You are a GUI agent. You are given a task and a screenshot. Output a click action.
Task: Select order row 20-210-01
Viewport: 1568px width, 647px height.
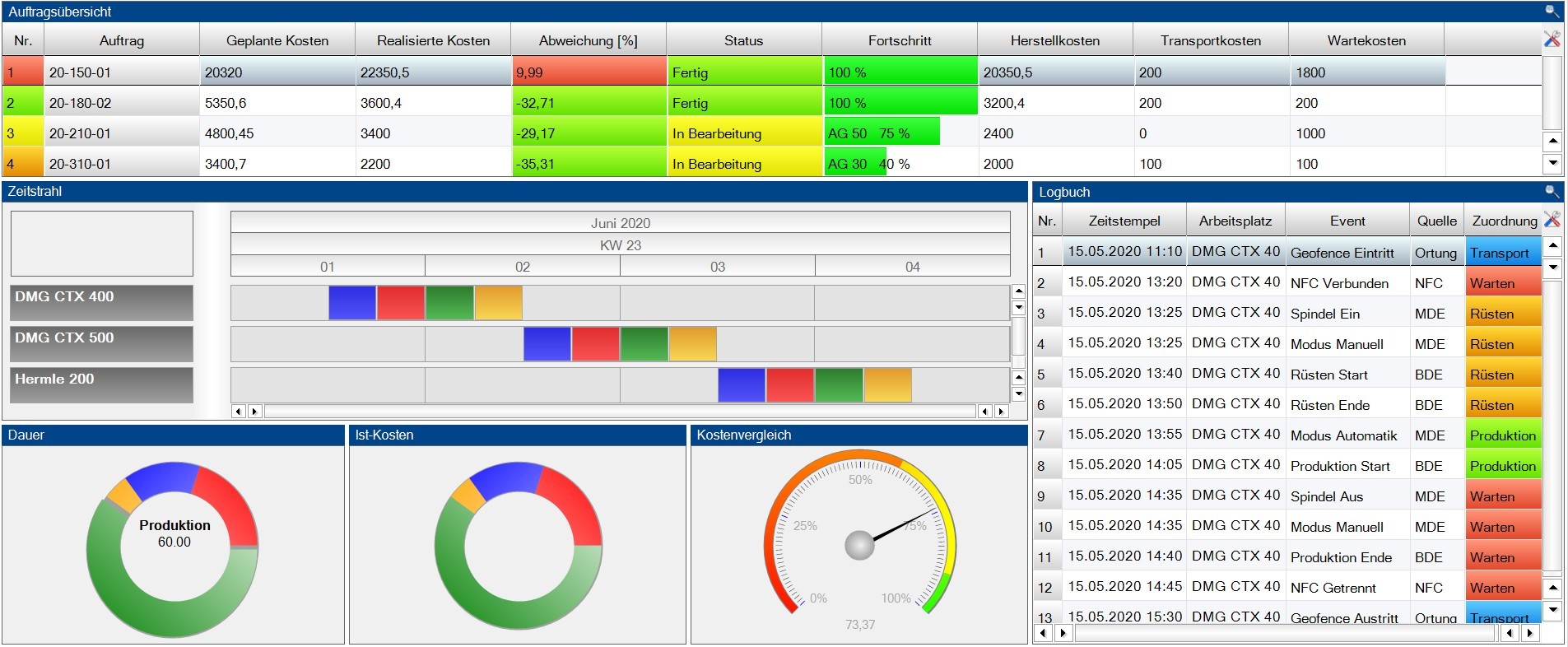coord(80,133)
